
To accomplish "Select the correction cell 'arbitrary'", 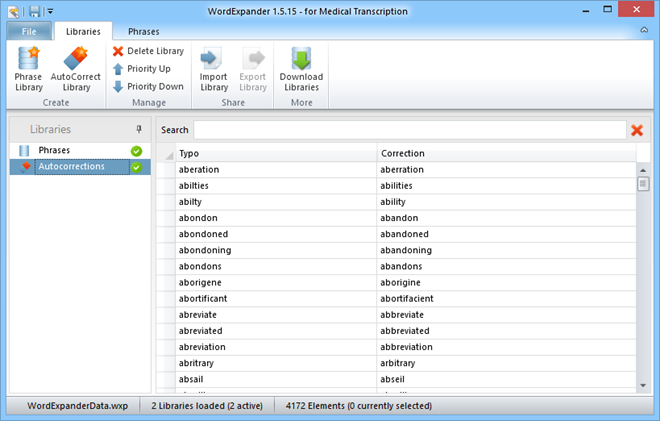I will pyautogui.click(x=506, y=363).
